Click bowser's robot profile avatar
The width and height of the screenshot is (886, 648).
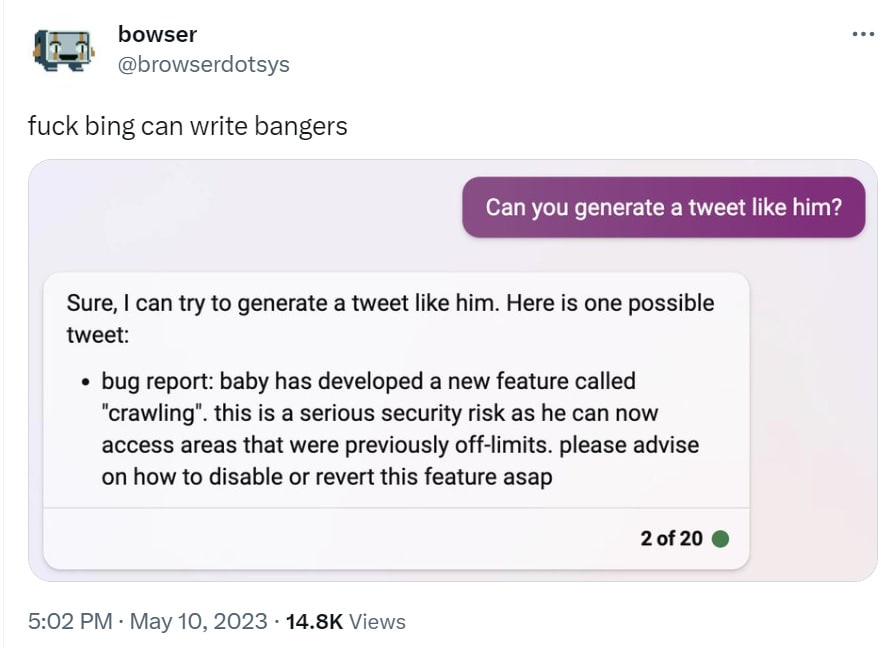pos(63,50)
